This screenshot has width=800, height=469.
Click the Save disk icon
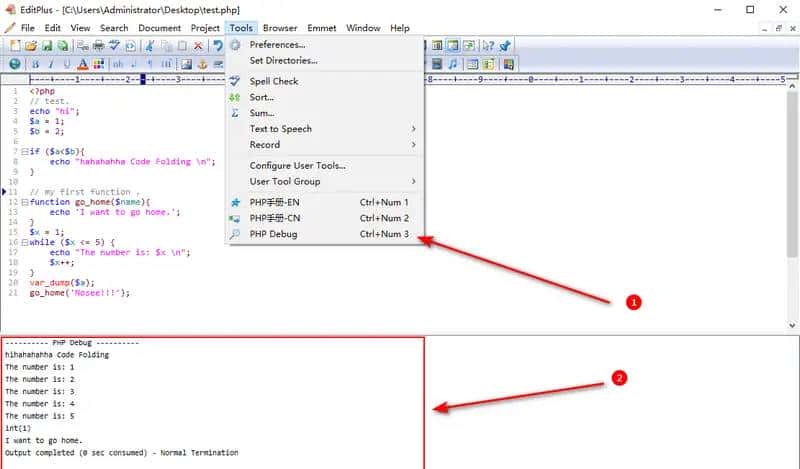pyautogui.click(x=47, y=46)
